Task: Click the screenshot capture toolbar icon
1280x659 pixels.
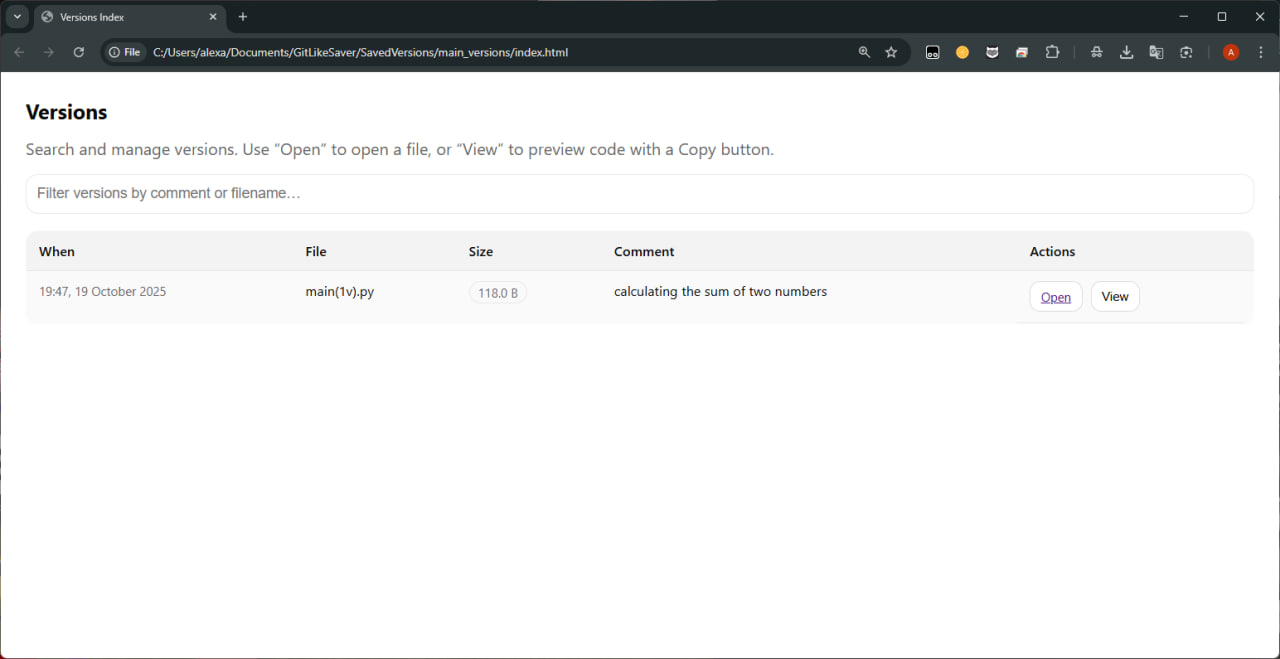Action: click(1186, 52)
